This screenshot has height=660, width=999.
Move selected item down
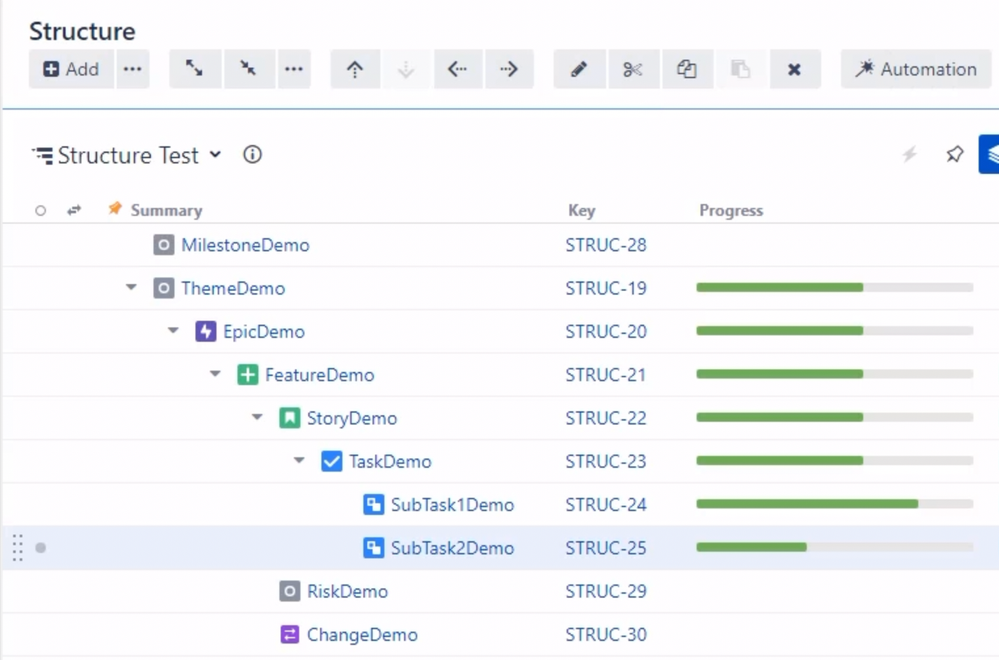pos(406,69)
